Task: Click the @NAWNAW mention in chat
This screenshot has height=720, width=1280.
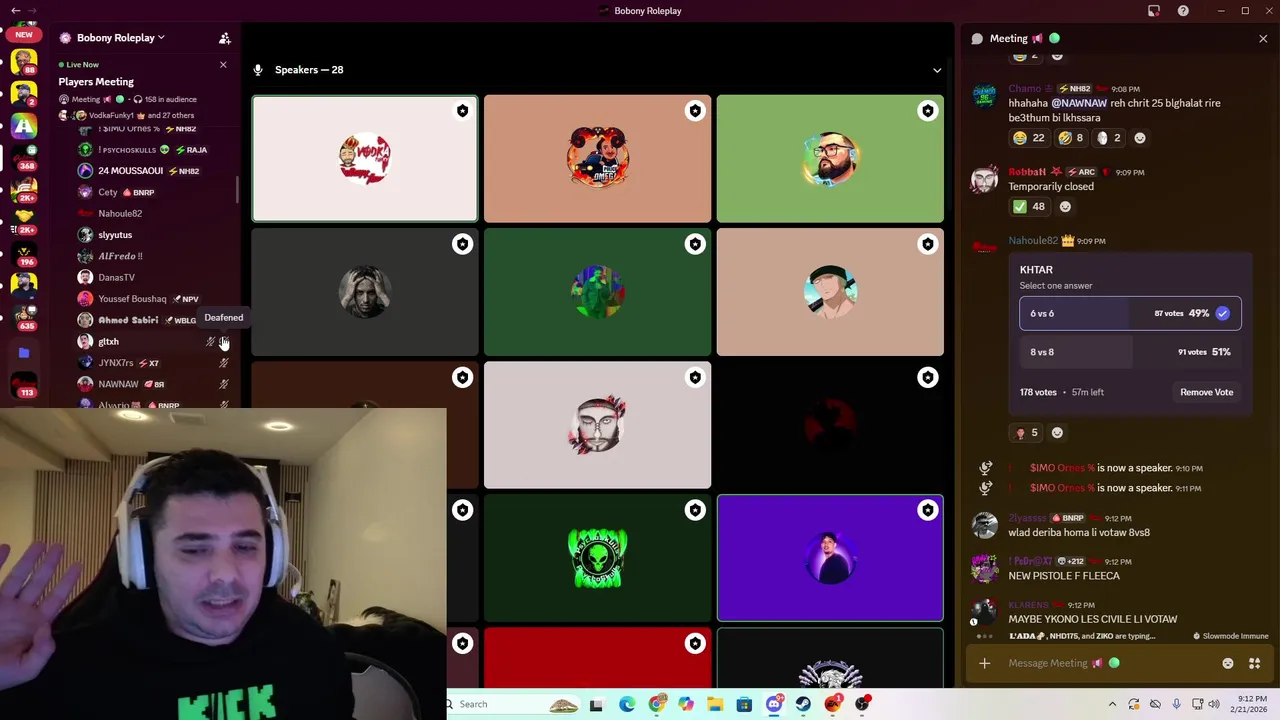Action: click(x=1079, y=103)
